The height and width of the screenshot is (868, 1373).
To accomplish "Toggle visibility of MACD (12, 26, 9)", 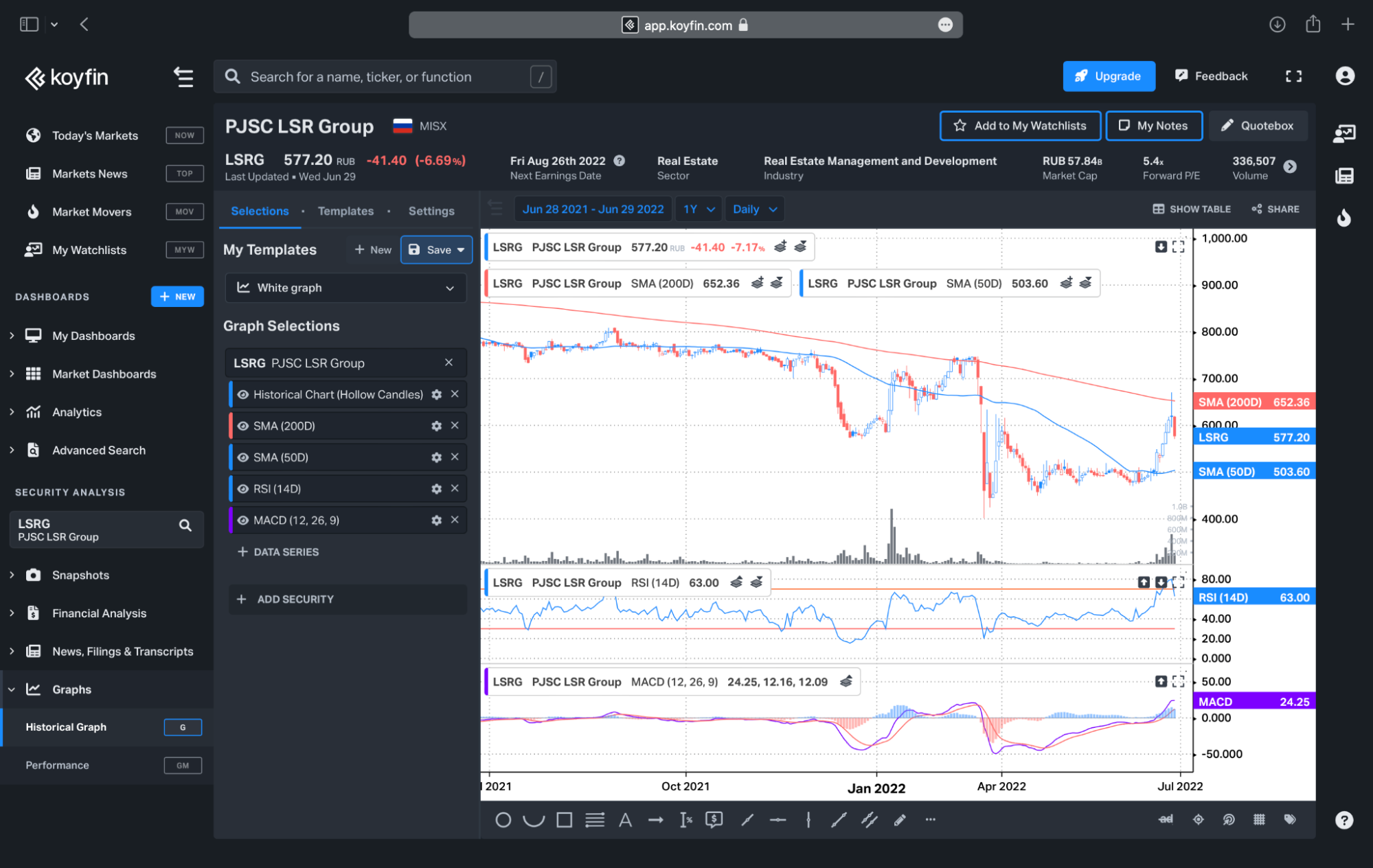I will [x=243, y=521].
